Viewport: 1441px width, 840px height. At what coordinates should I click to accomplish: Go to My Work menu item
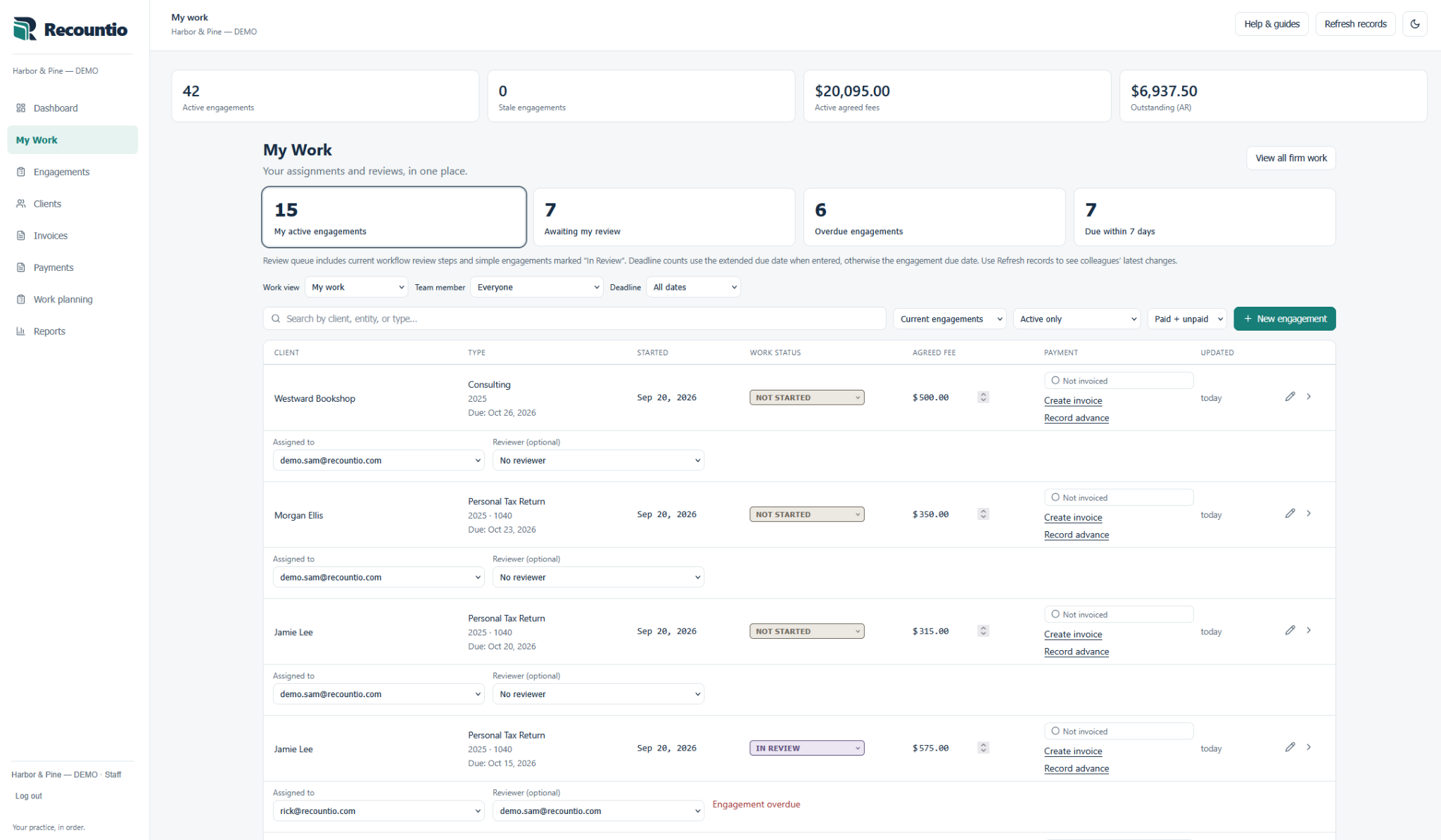[72, 140]
